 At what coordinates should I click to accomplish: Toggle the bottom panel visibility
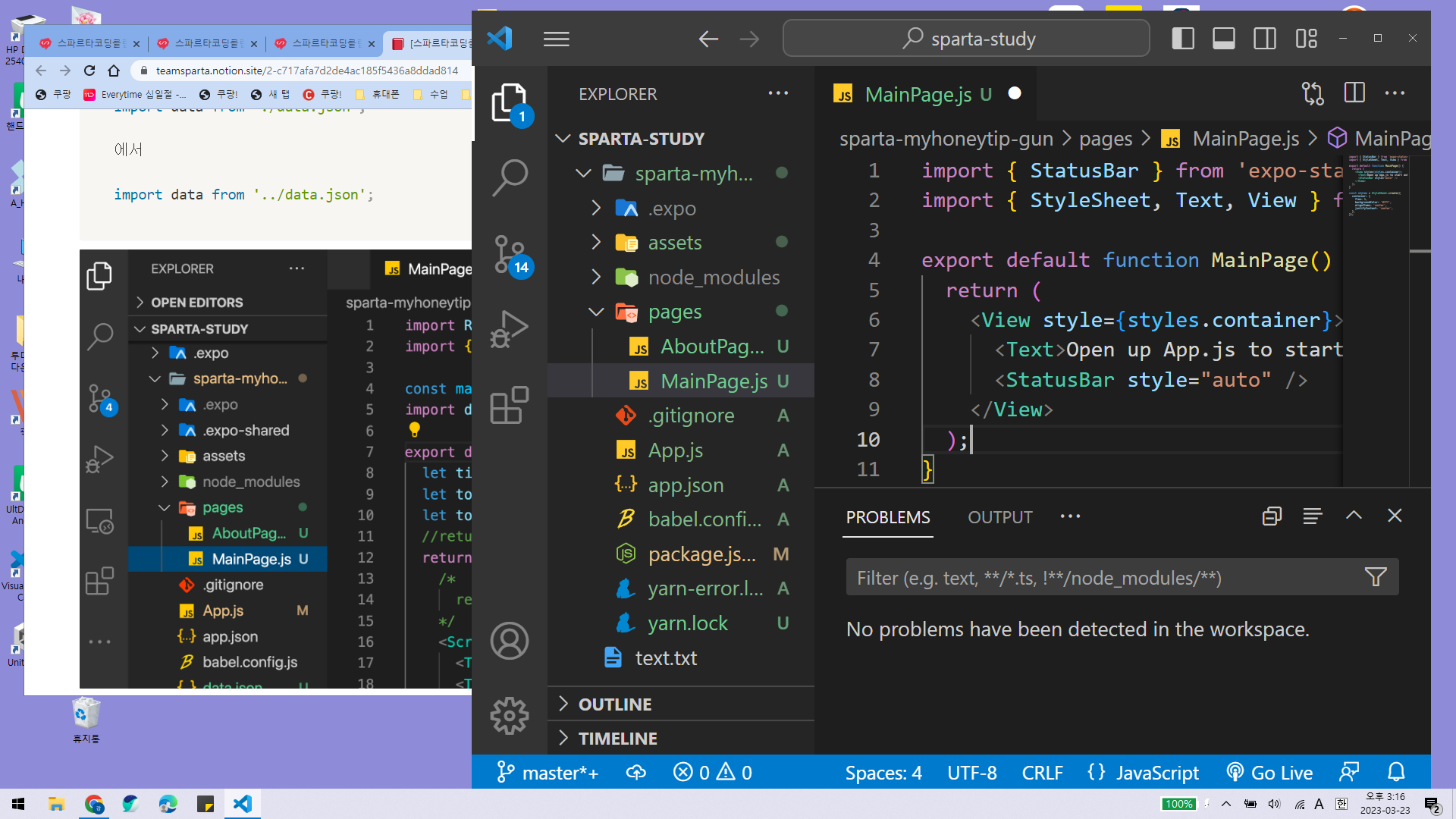point(1224,39)
